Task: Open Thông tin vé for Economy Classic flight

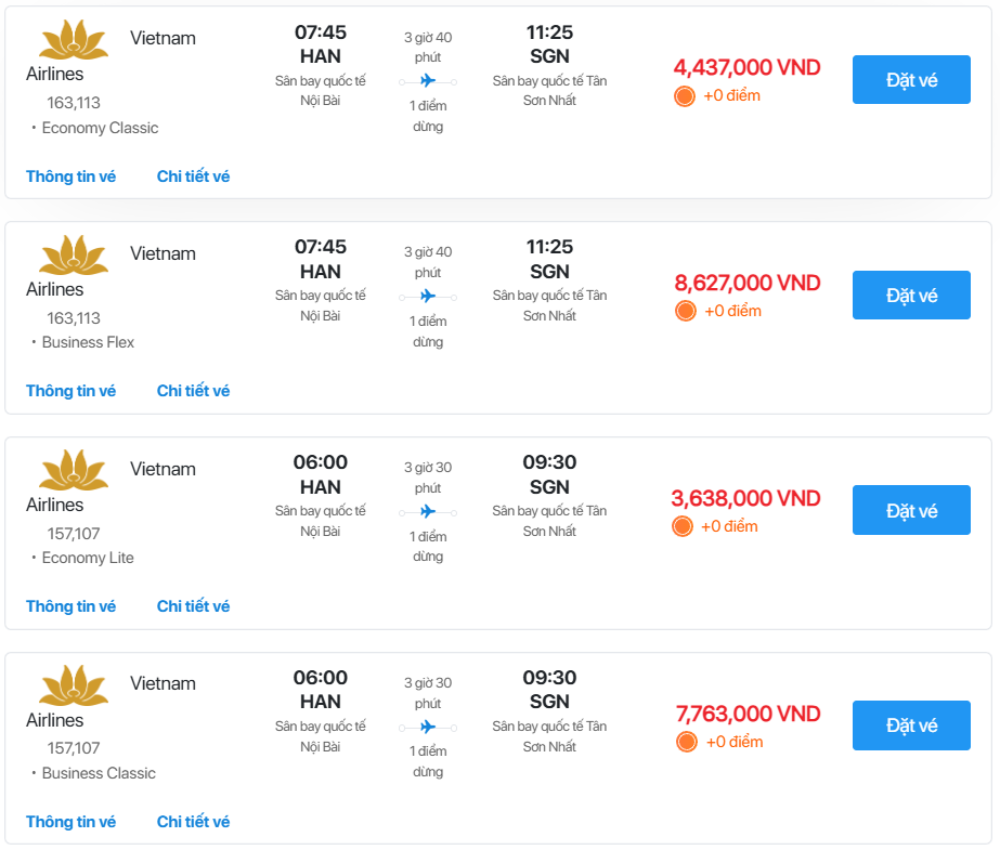Action: tap(71, 176)
